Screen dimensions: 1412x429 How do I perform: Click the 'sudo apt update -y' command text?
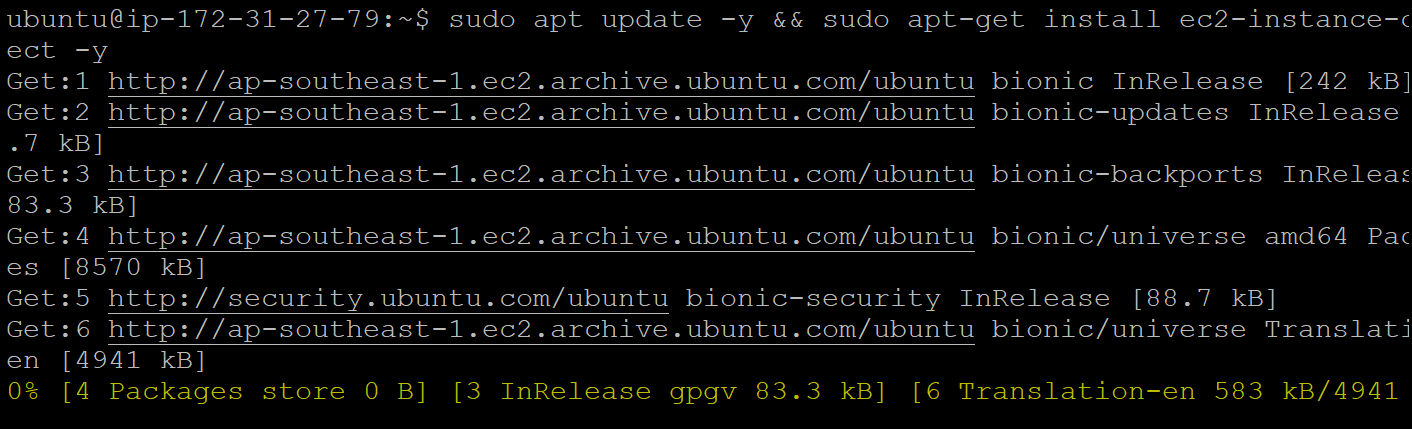[x=602, y=20]
